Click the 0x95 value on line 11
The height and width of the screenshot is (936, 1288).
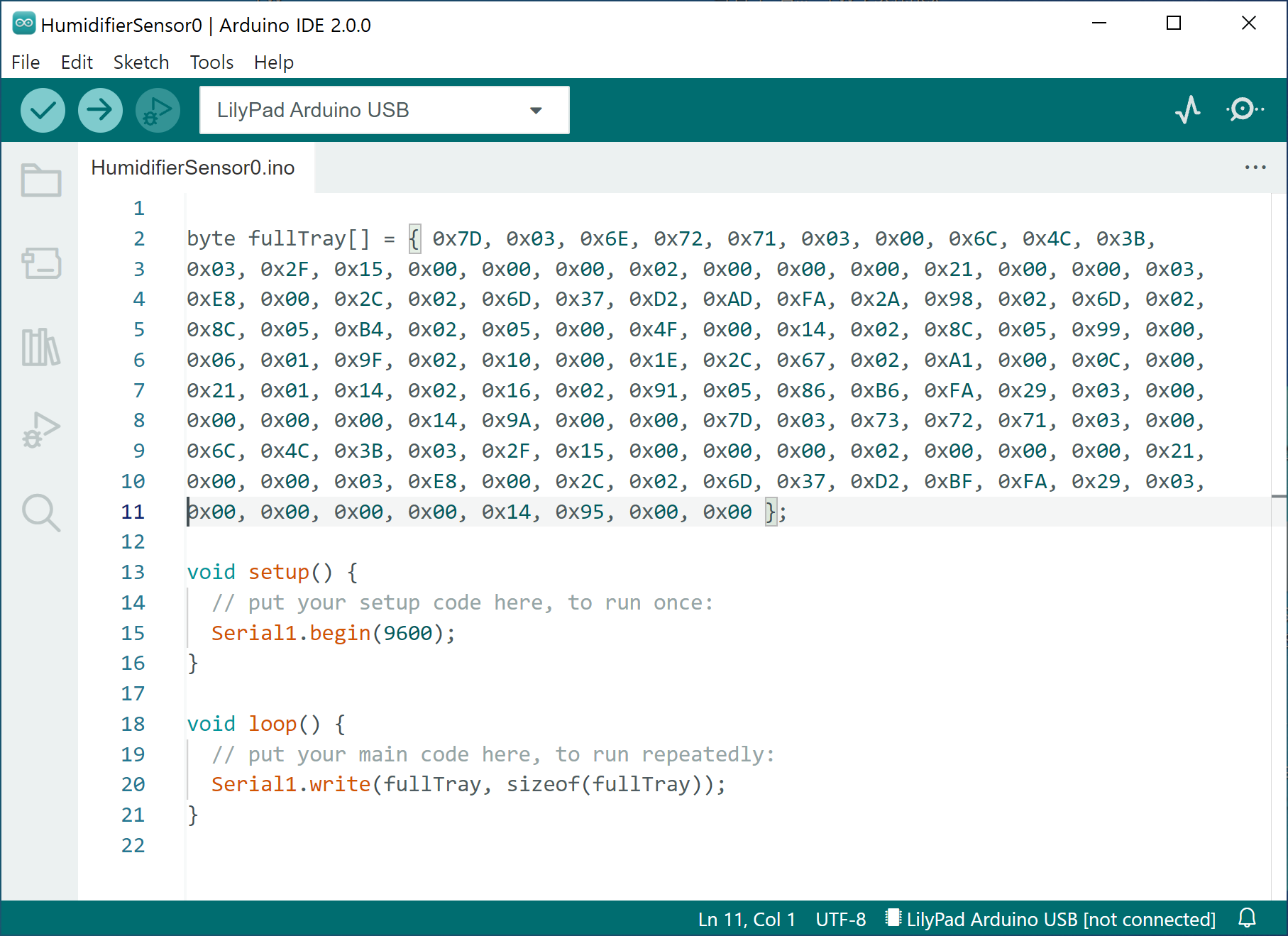coord(580,512)
